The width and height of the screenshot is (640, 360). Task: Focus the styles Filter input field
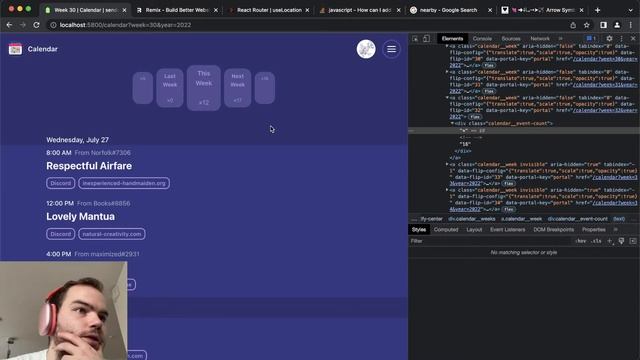pyautogui.click(x=490, y=241)
